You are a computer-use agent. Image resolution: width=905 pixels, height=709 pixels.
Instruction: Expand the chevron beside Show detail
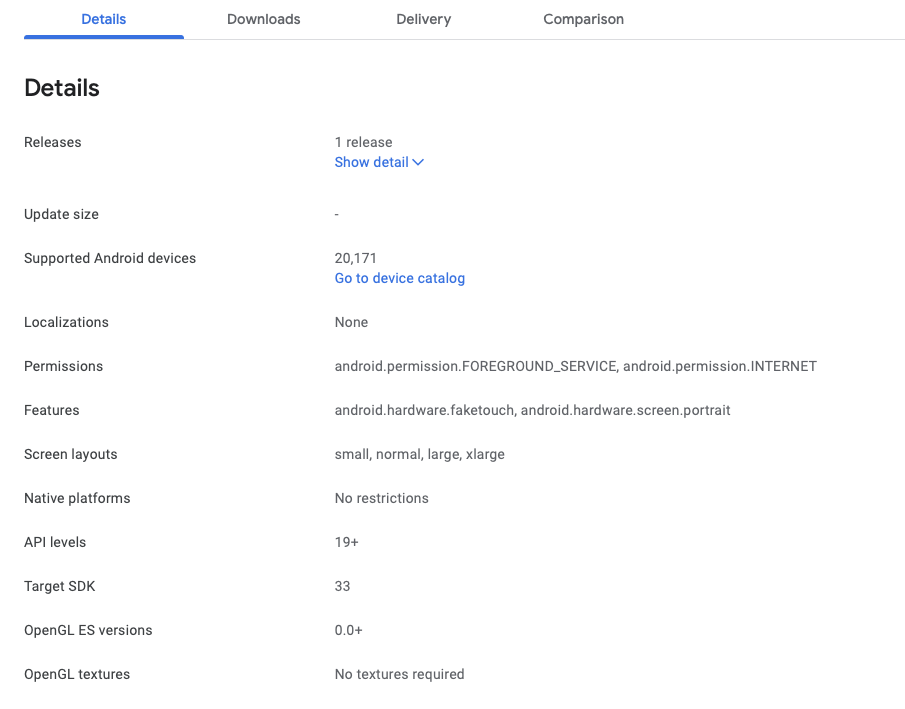click(418, 162)
